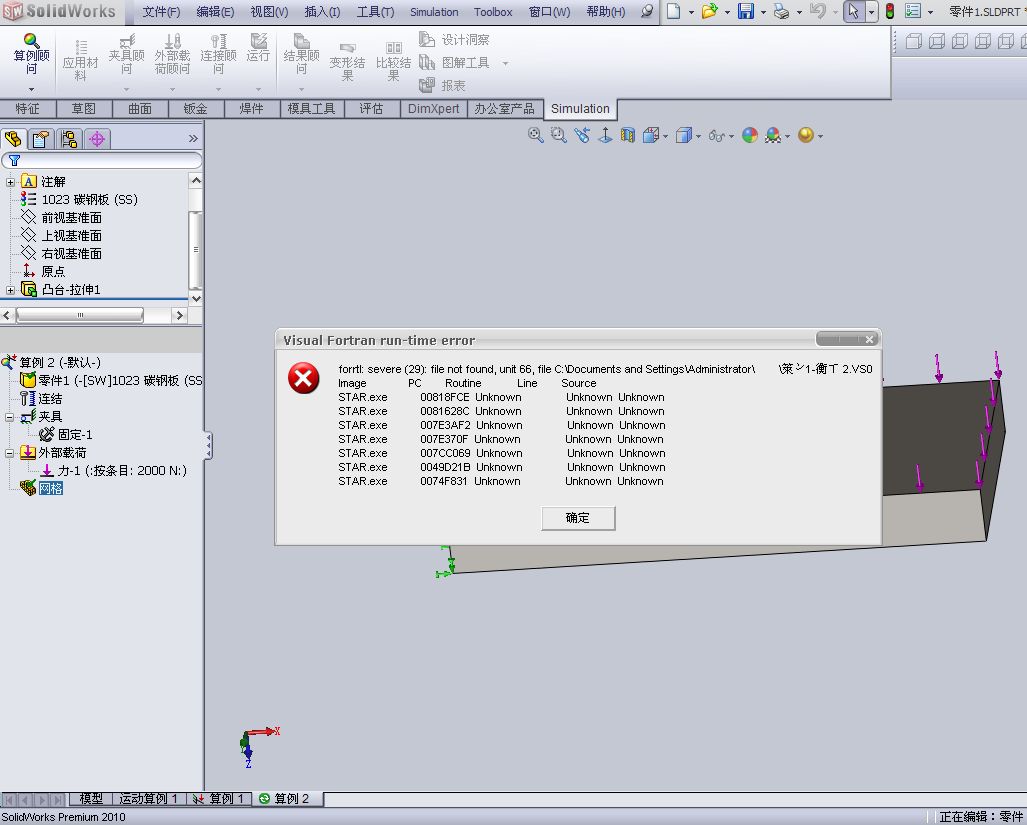
Task: Collapse the 外部载荷 external loads node
Action: coord(10,453)
